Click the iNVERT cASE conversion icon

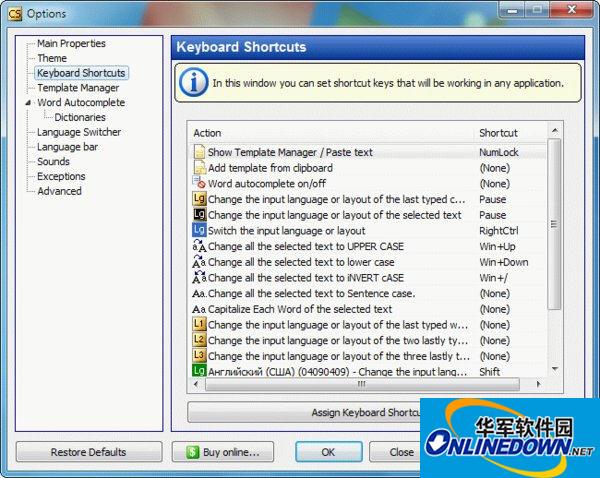click(x=199, y=277)
